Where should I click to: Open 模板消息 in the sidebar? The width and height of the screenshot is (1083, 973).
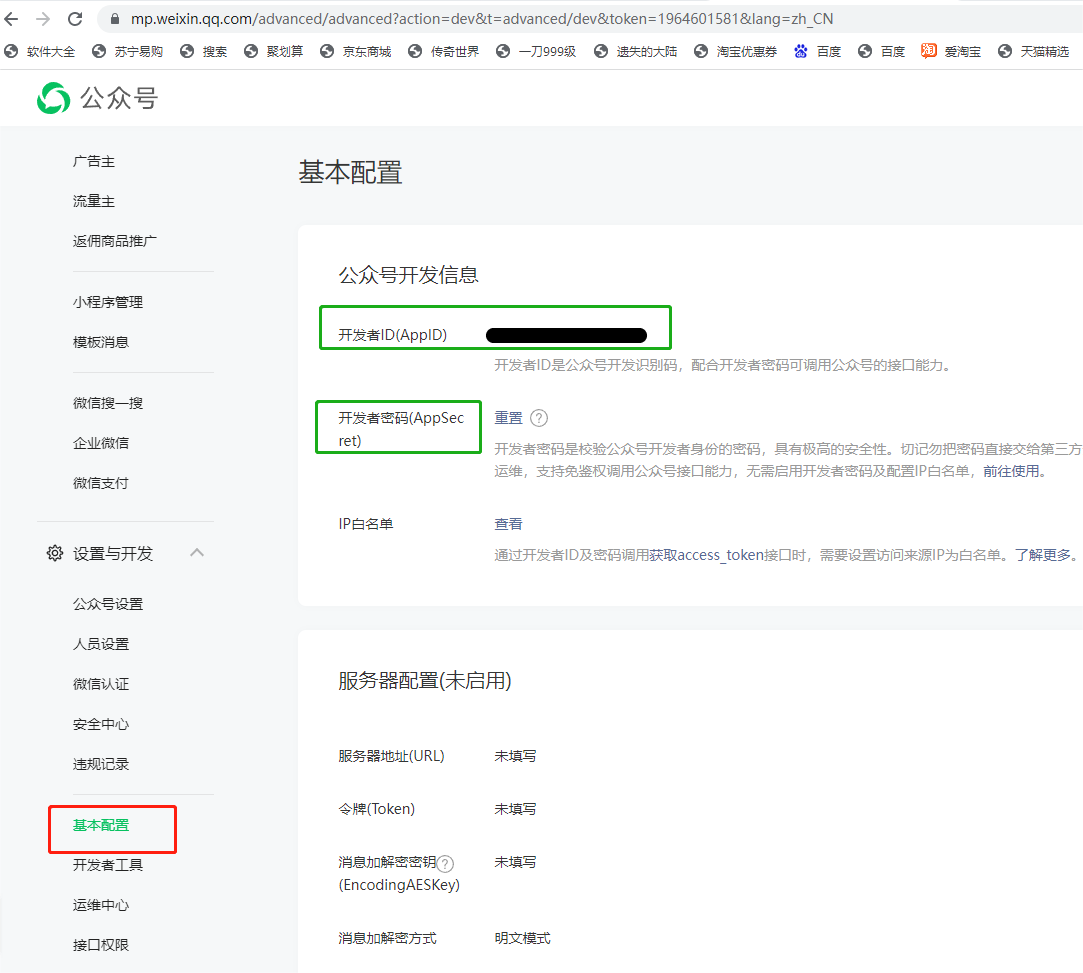click(x=101, y=342)
